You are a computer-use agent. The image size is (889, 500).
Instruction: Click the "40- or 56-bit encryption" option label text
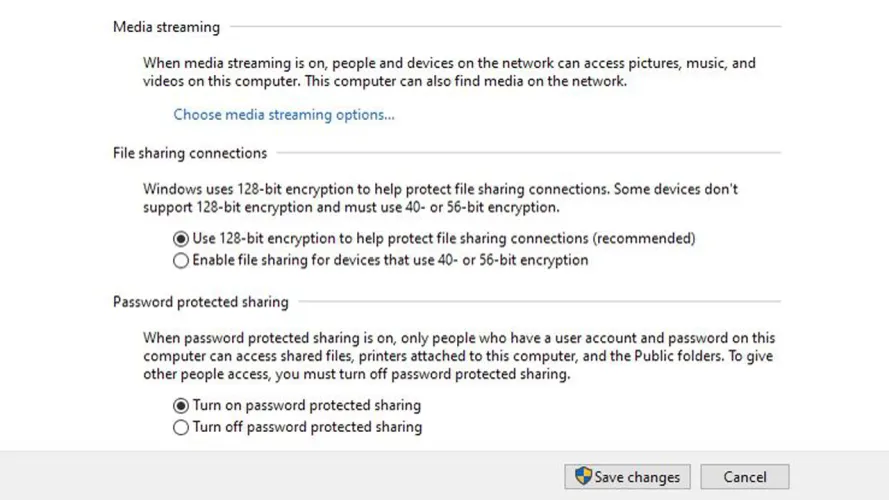[x=390, y=261]
